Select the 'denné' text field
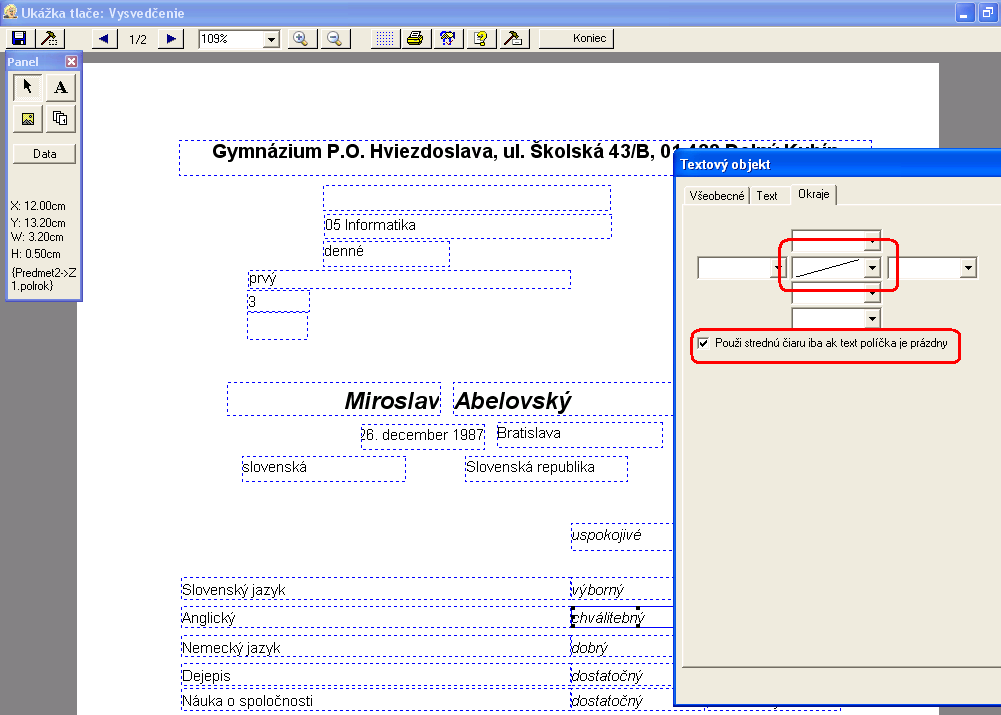The image size is (1001, 715). tap(386, 253)
